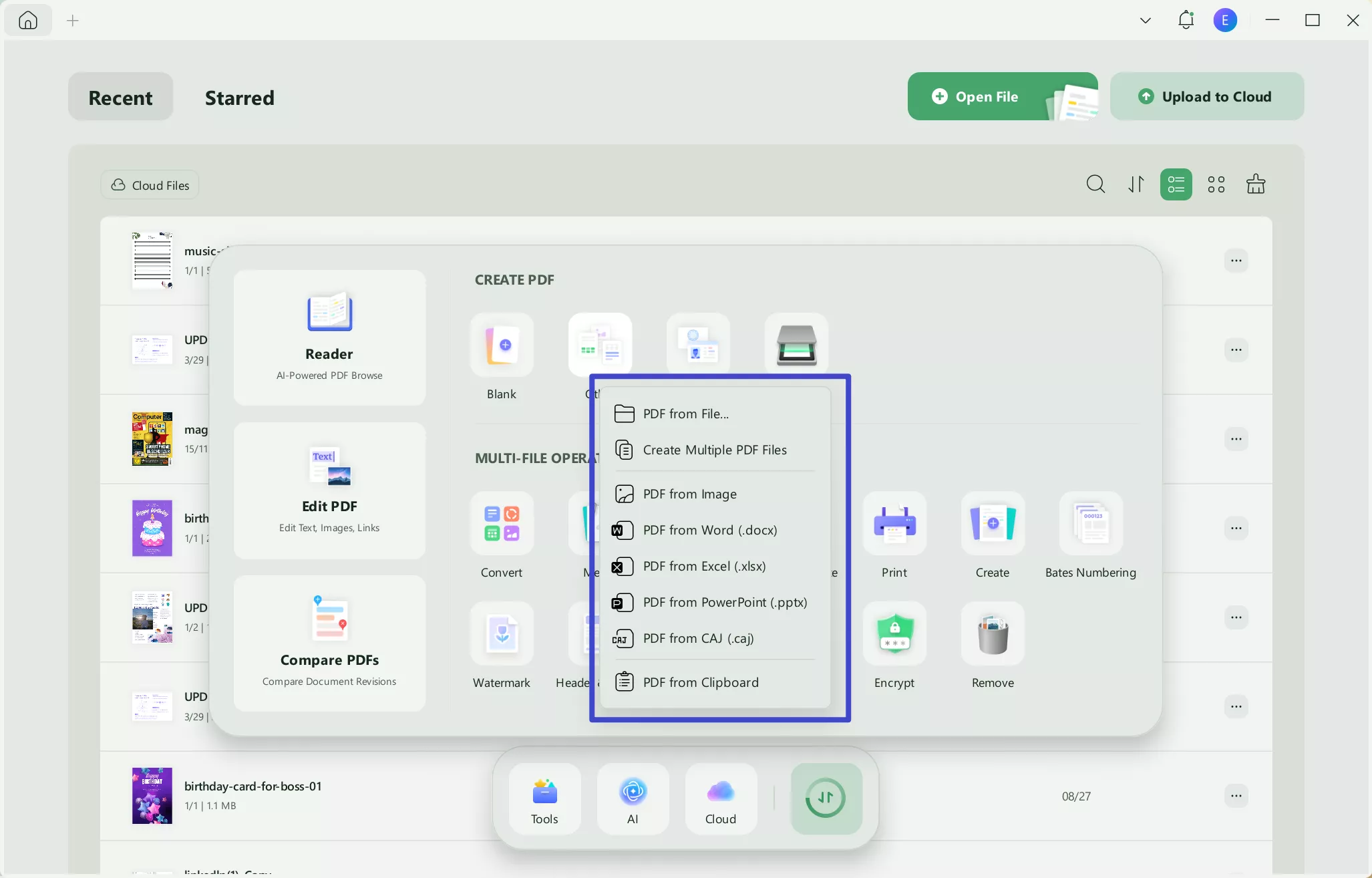Switch to the Starred tab
The height and width of the screenshot is (878, 1372).
point(239,97)
